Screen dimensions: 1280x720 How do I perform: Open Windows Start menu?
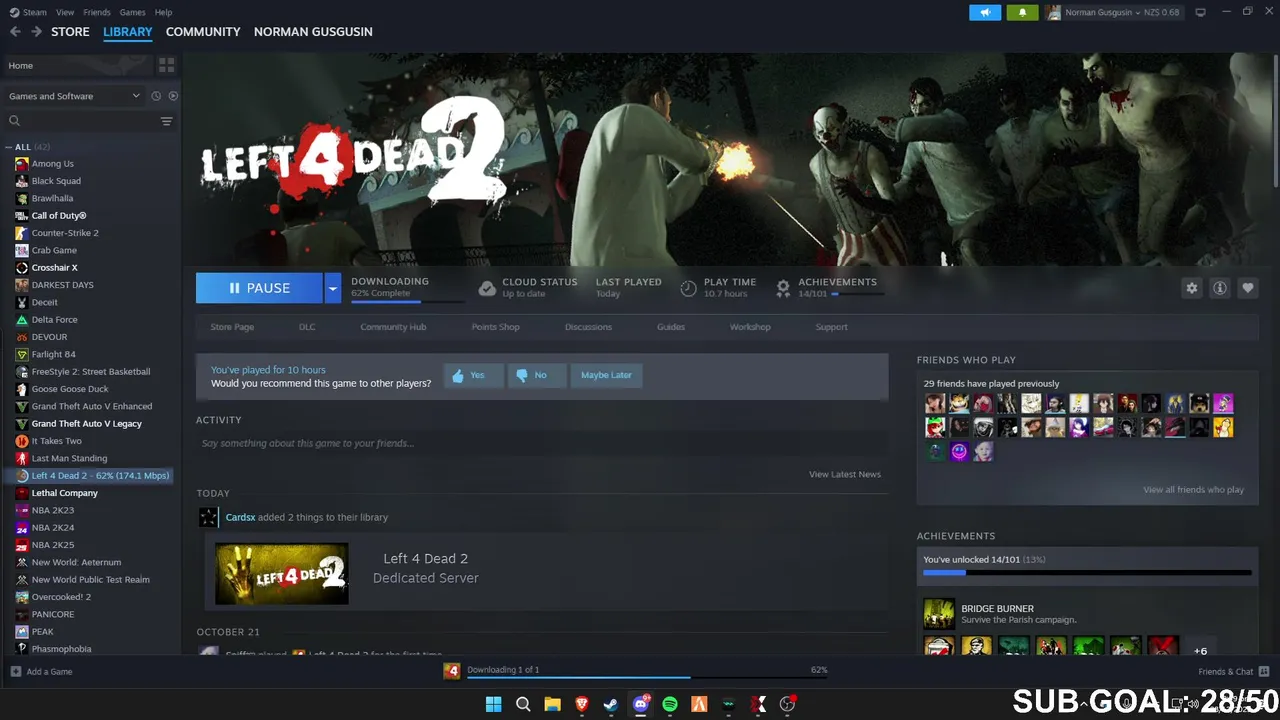493,704
